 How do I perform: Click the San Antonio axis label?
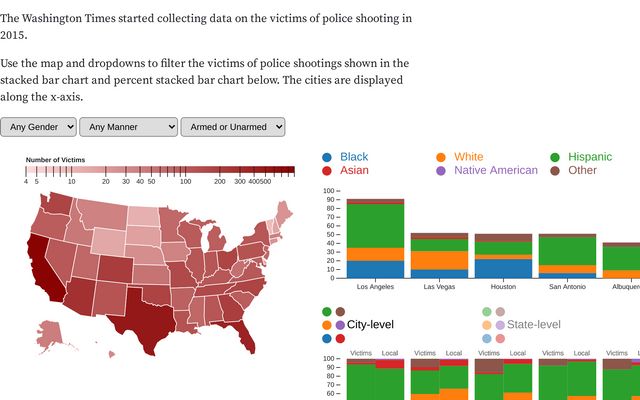point(567,287)
